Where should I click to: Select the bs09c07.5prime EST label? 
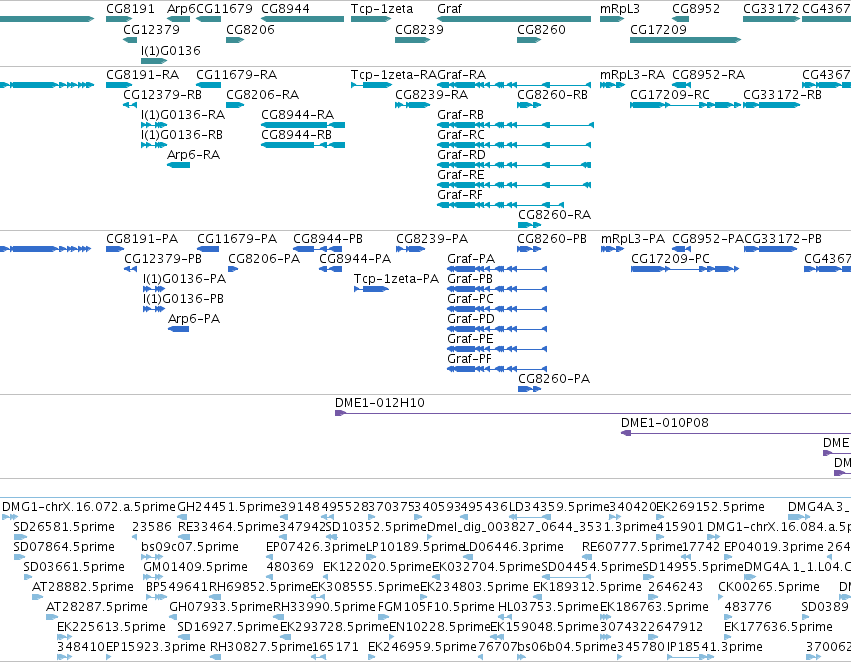coord(189,546)
